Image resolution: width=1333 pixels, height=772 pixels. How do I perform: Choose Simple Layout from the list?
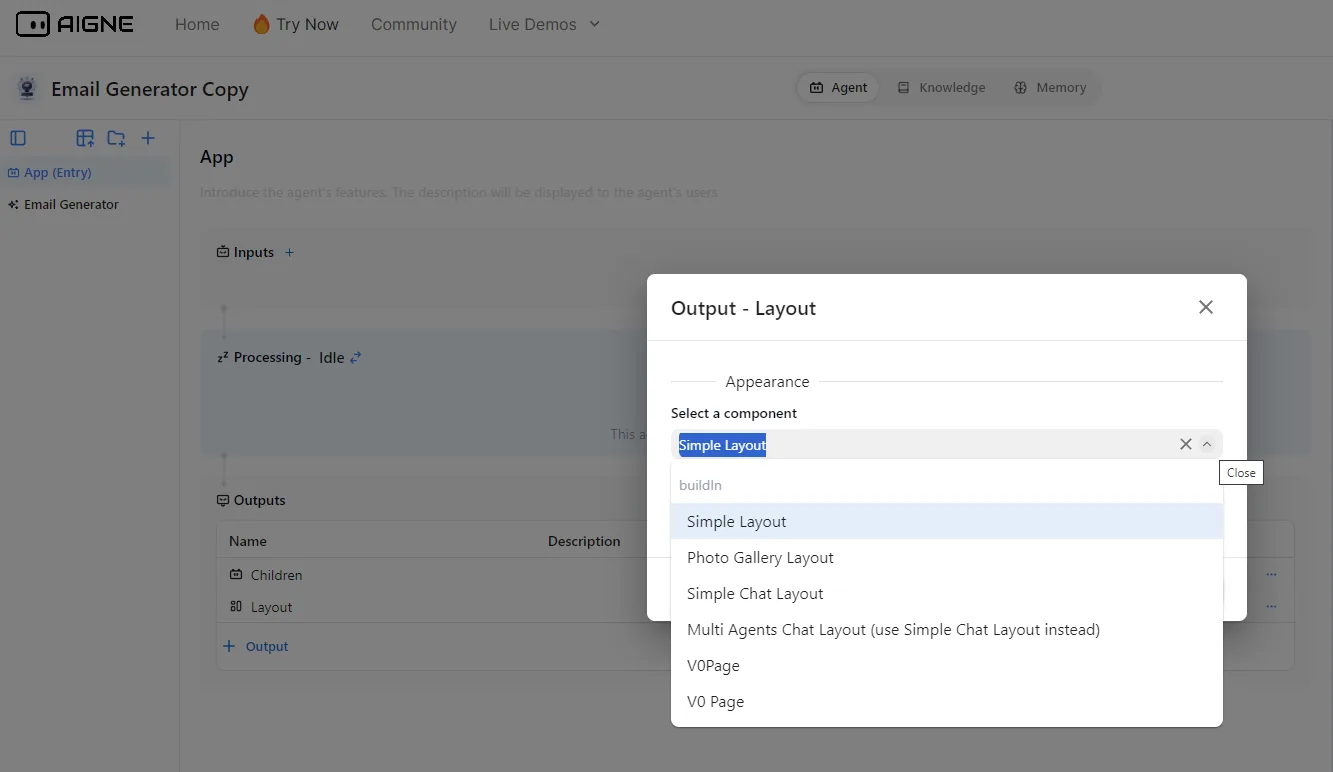point(946,521)
